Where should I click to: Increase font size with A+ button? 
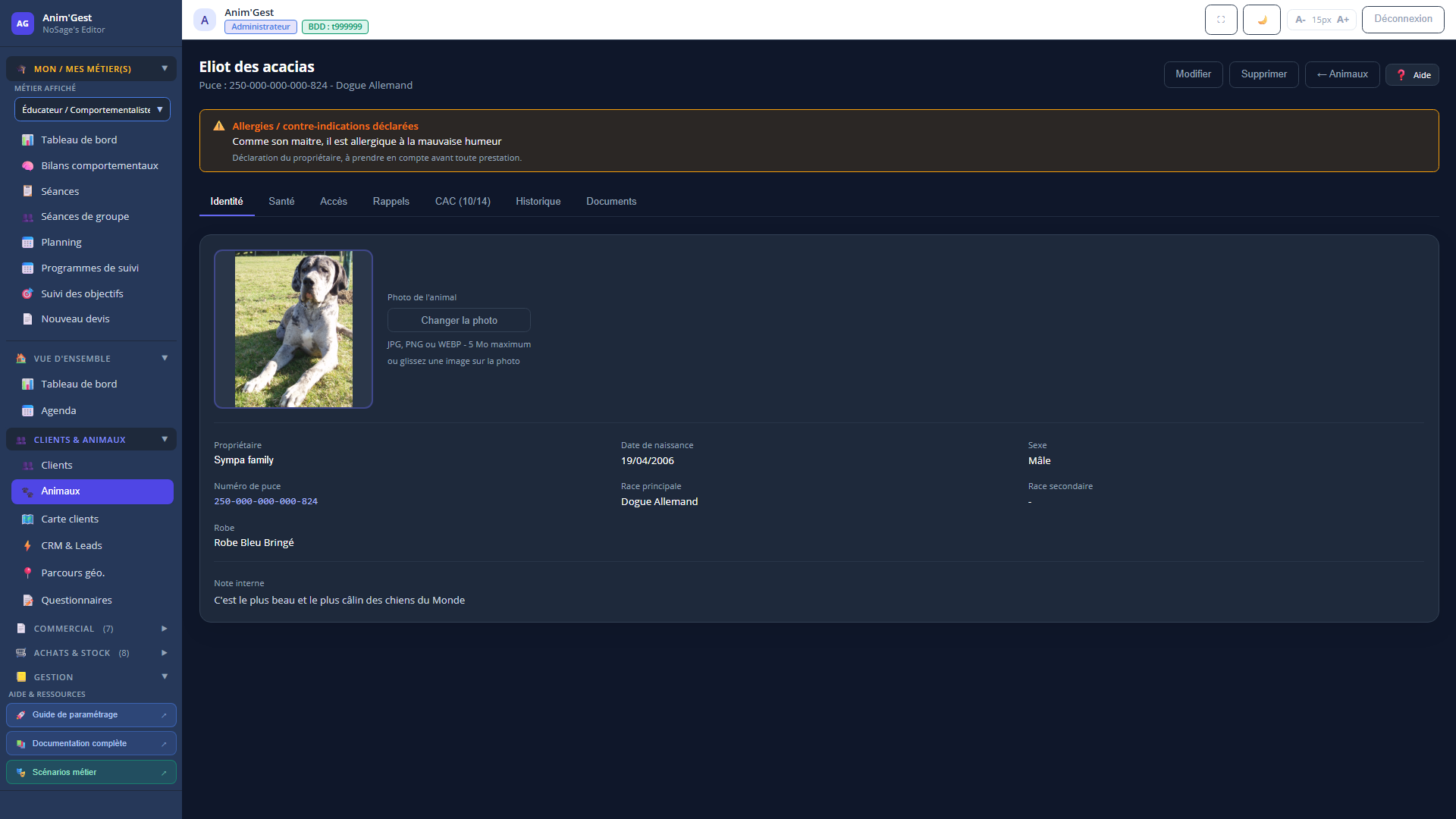[1343, 20]
